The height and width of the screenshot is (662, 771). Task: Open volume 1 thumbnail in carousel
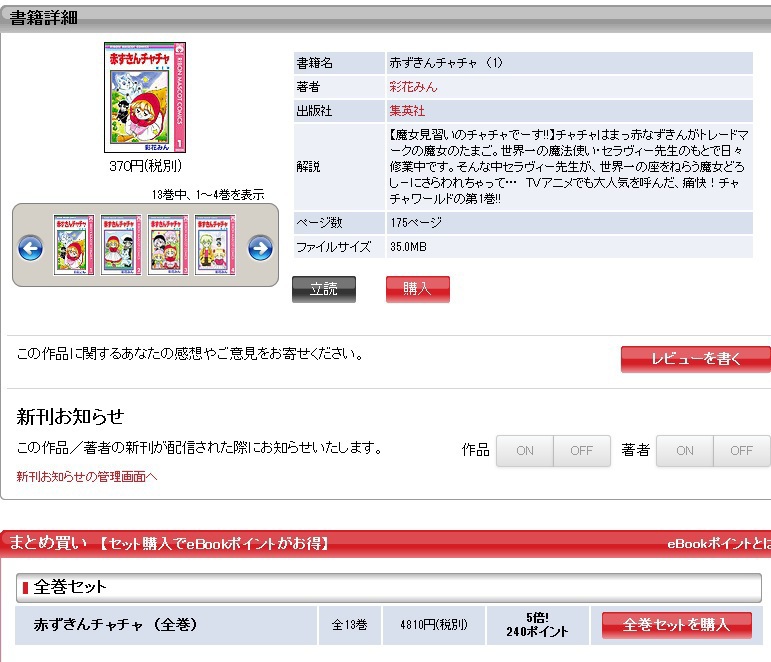pyautogui.click(x=74, y=245)
